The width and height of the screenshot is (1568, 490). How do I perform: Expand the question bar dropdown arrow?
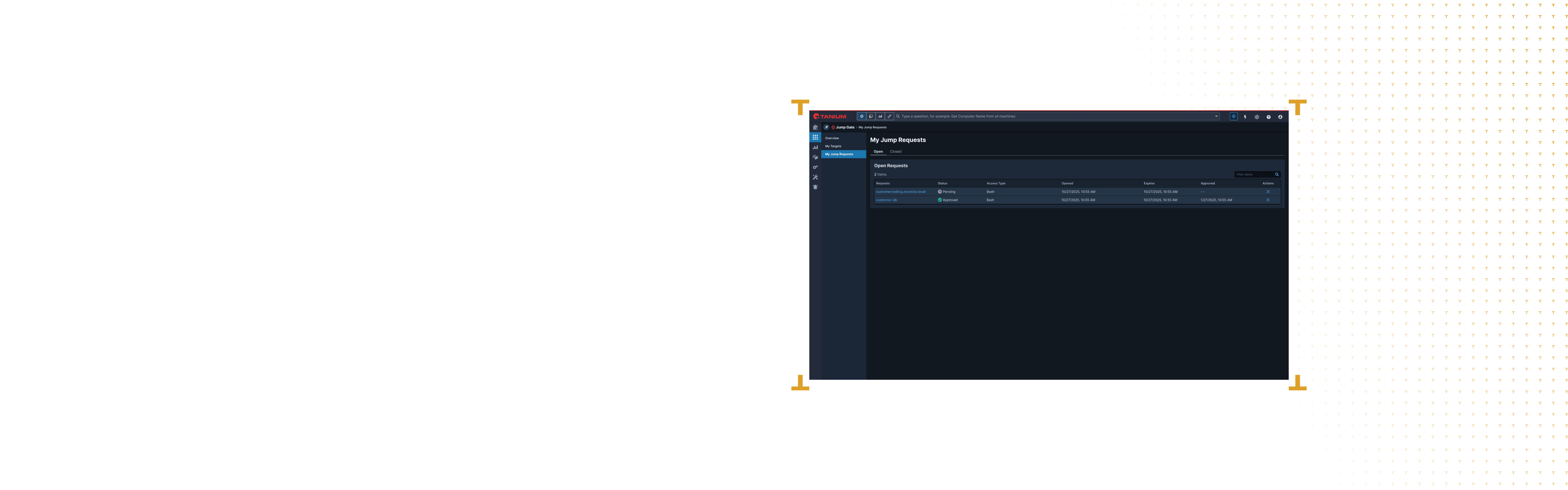[x=1216, y=116]
